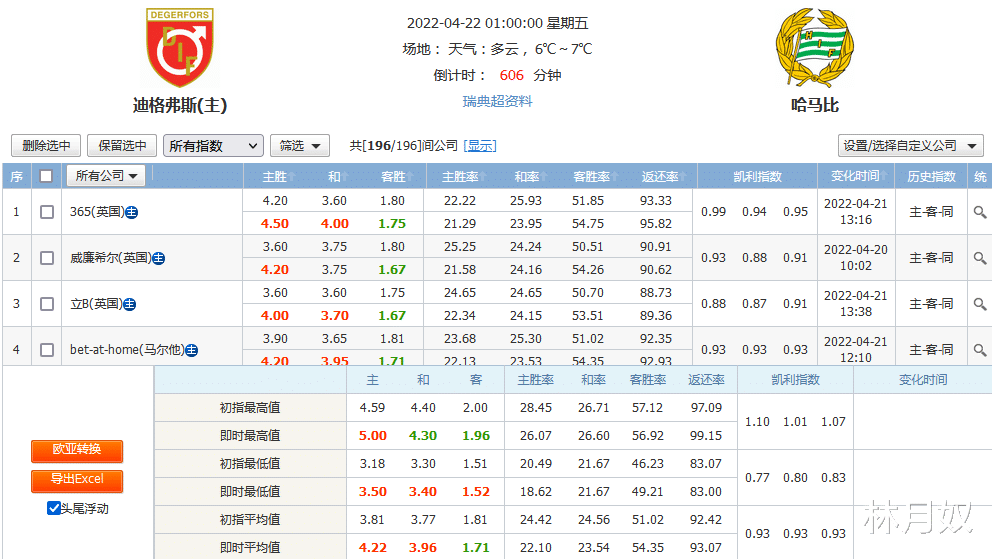
Task: Click the 历史指数 column header
Action: click(931, 176)
